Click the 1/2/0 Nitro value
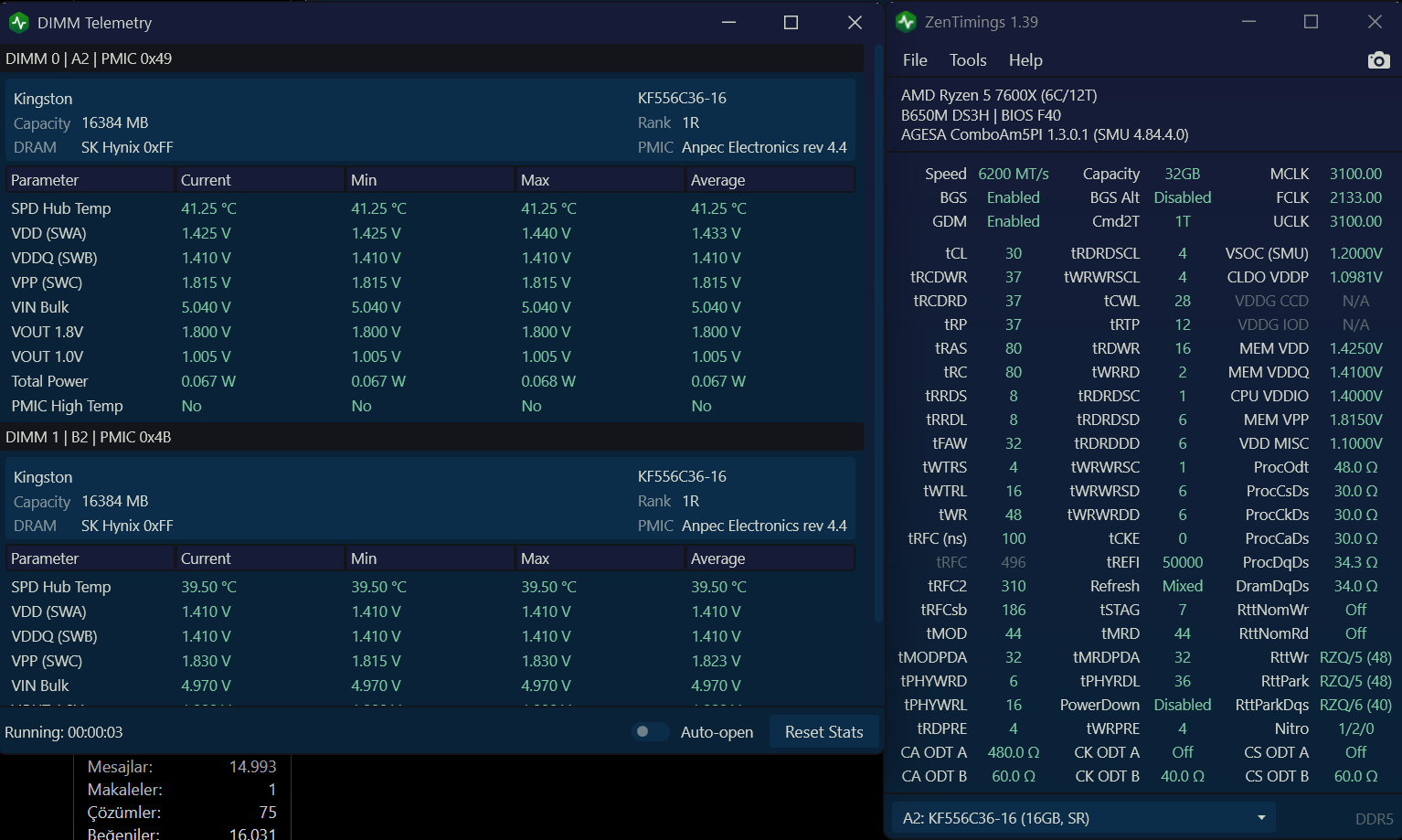Viewport: 1402px width, 840px height. (1355, 728)
